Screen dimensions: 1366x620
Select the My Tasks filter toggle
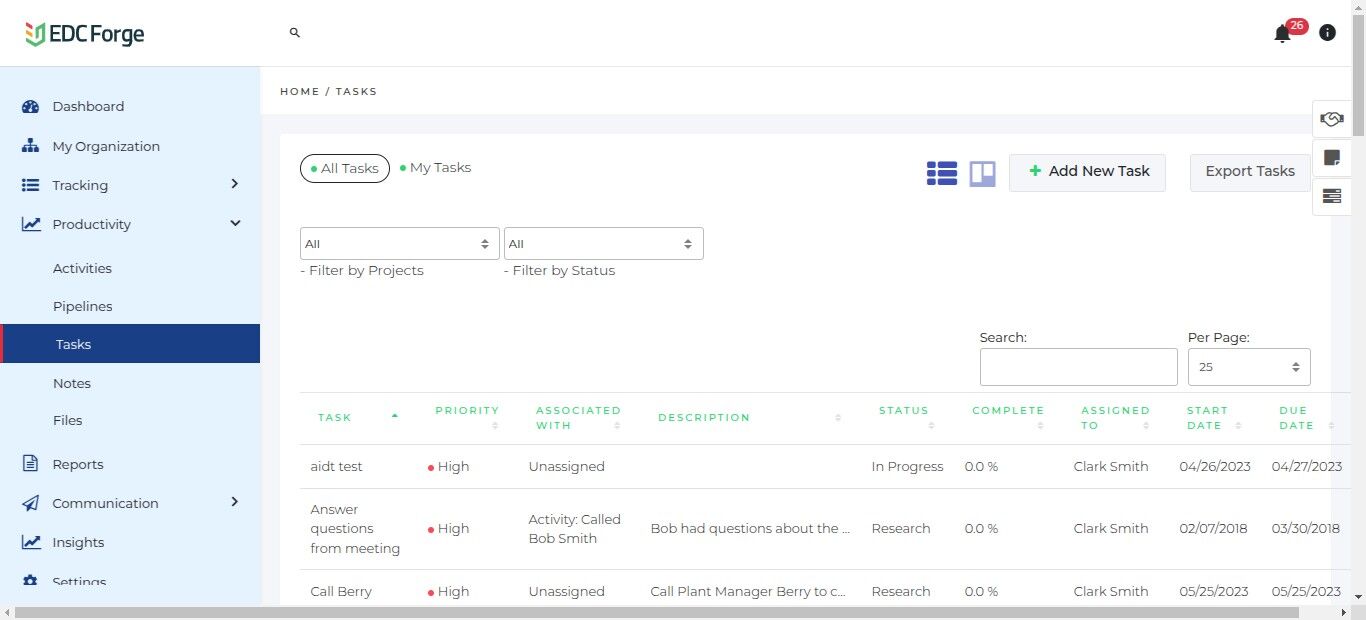(x=436, y=168)
